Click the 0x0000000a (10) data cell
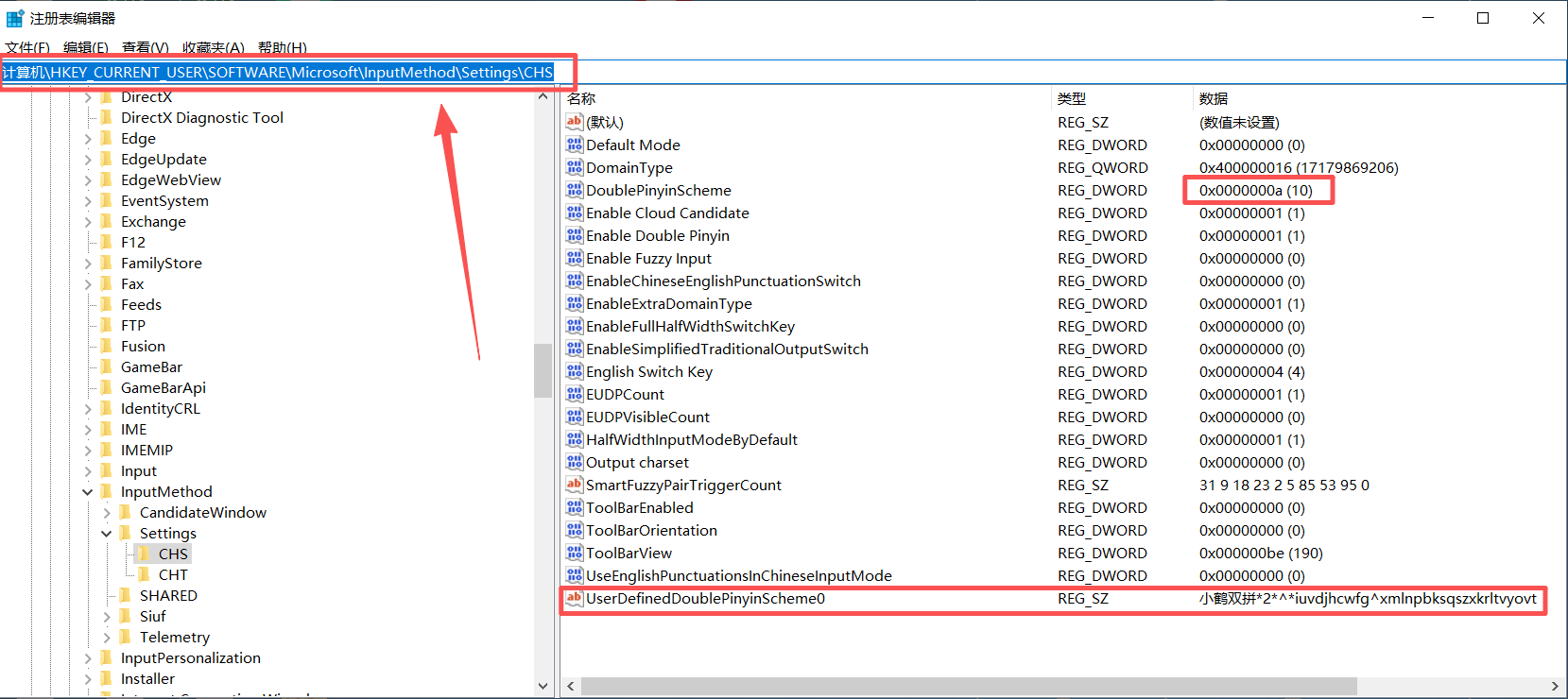Screen dimensions: 1568x699 coord(1256,190)
